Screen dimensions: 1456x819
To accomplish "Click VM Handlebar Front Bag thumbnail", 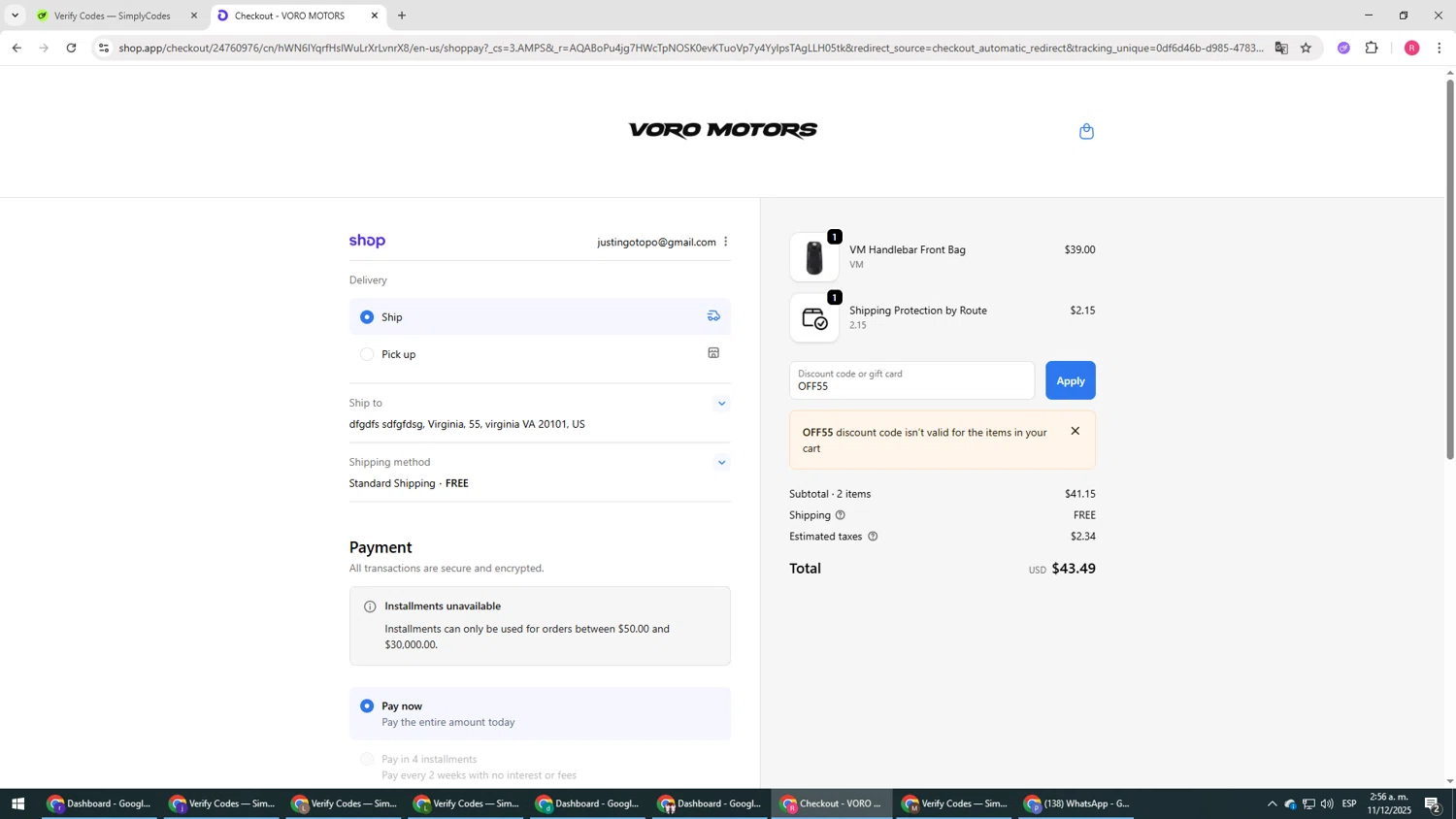I will coord(814,257).
